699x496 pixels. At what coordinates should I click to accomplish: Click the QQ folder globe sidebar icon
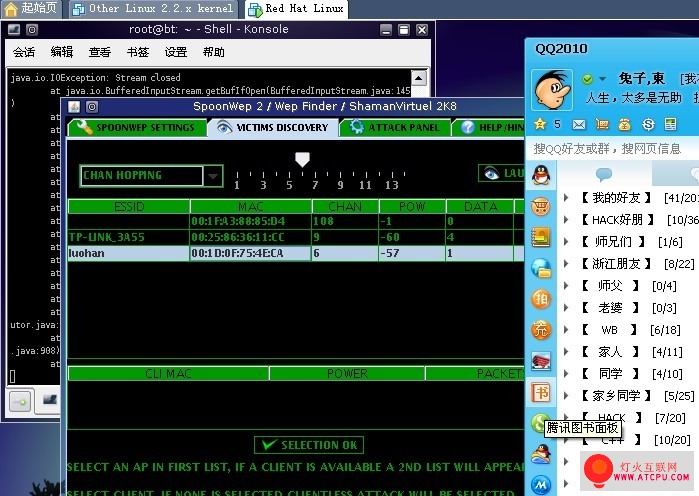(x=541, y=268)
